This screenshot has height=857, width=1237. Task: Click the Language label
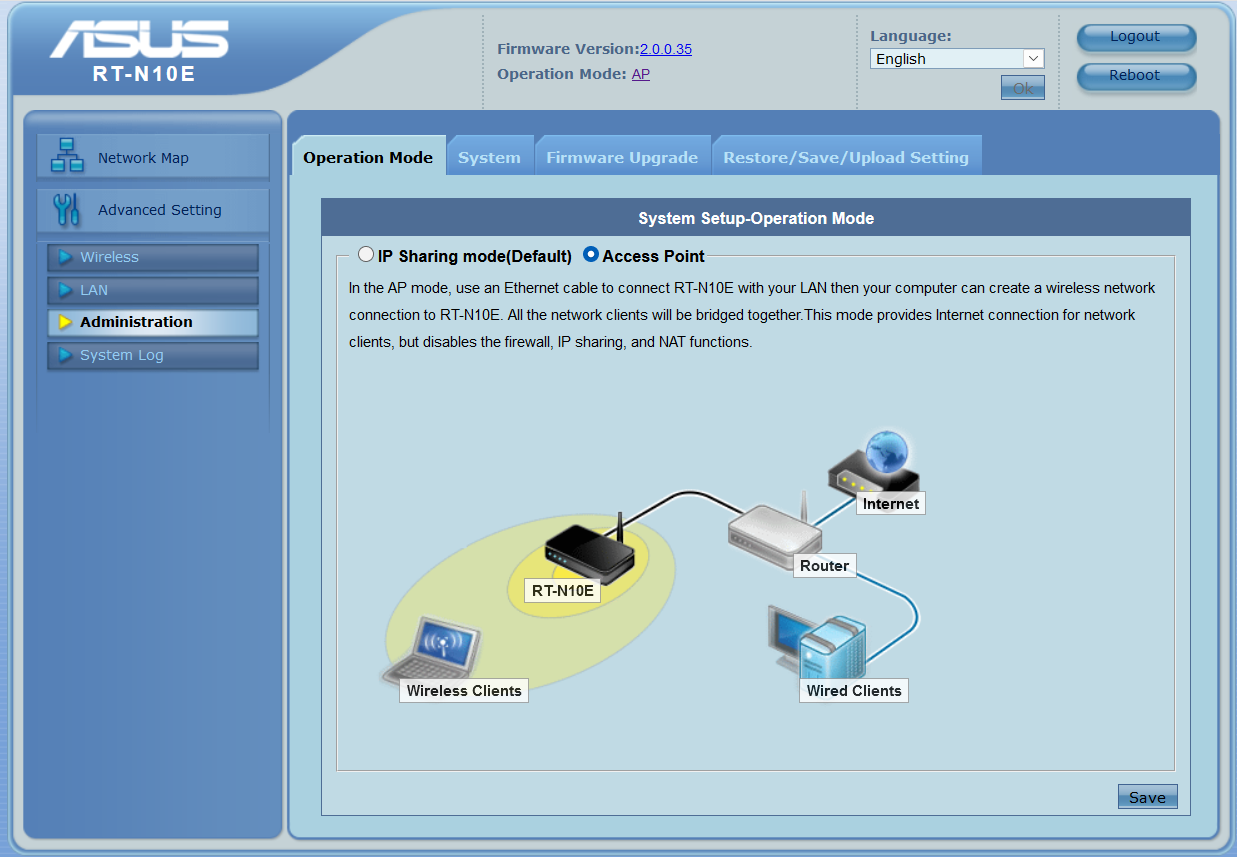[x=911, y=36]
